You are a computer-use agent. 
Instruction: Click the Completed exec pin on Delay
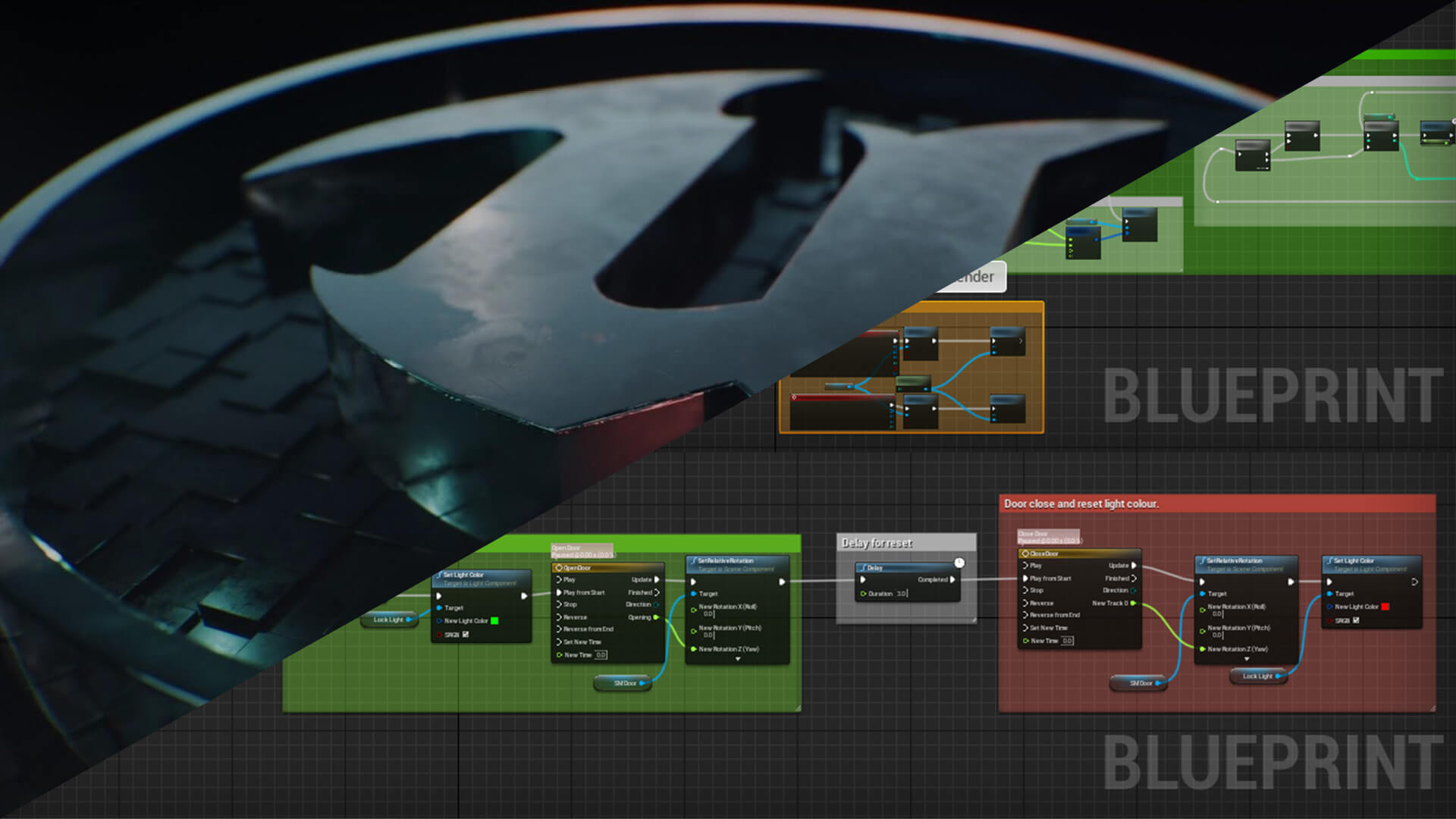click(952, 579)
